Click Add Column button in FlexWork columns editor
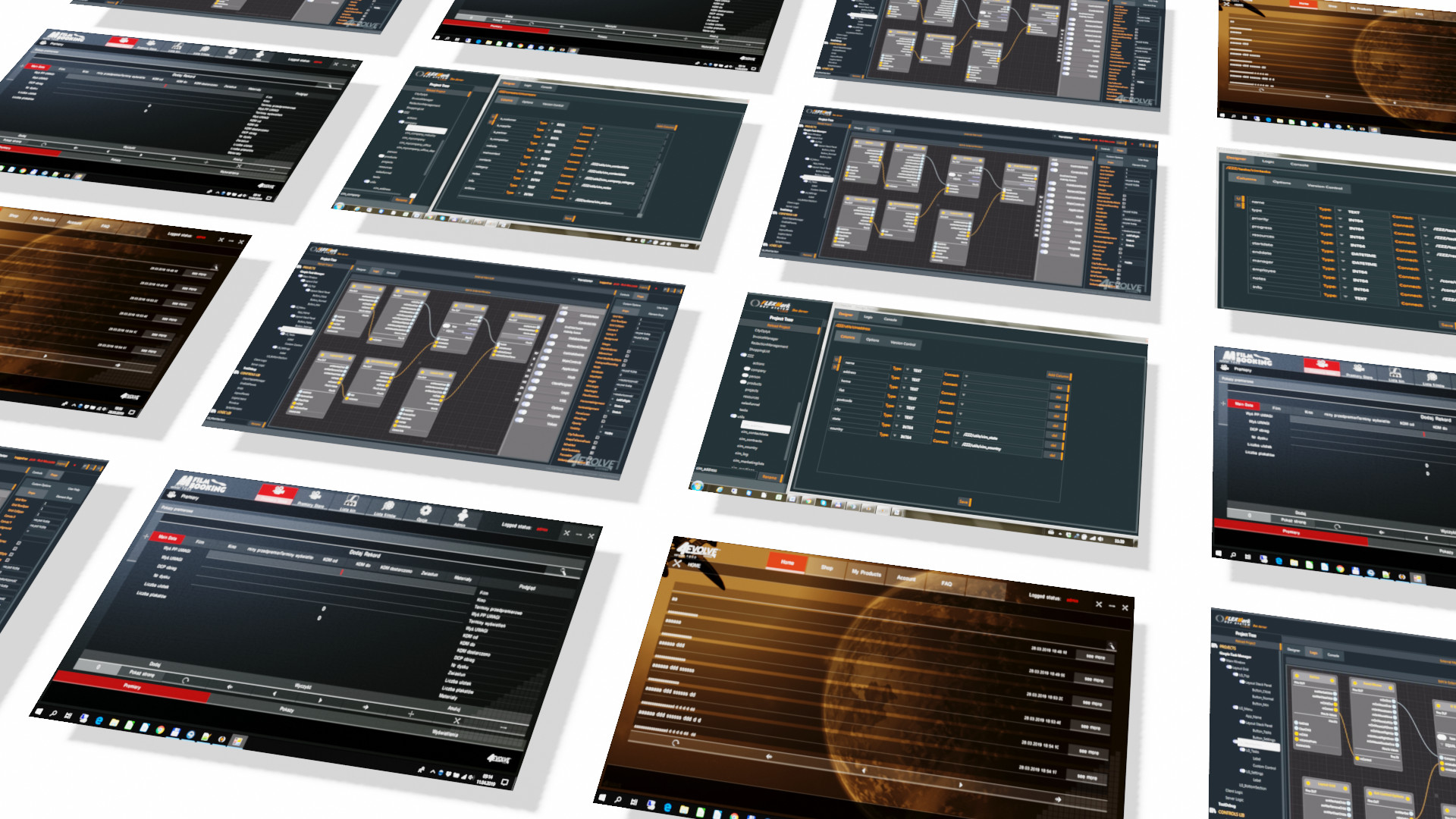Image resolution: width=1456 pixels, height=819 pixels. [1057, 375]
